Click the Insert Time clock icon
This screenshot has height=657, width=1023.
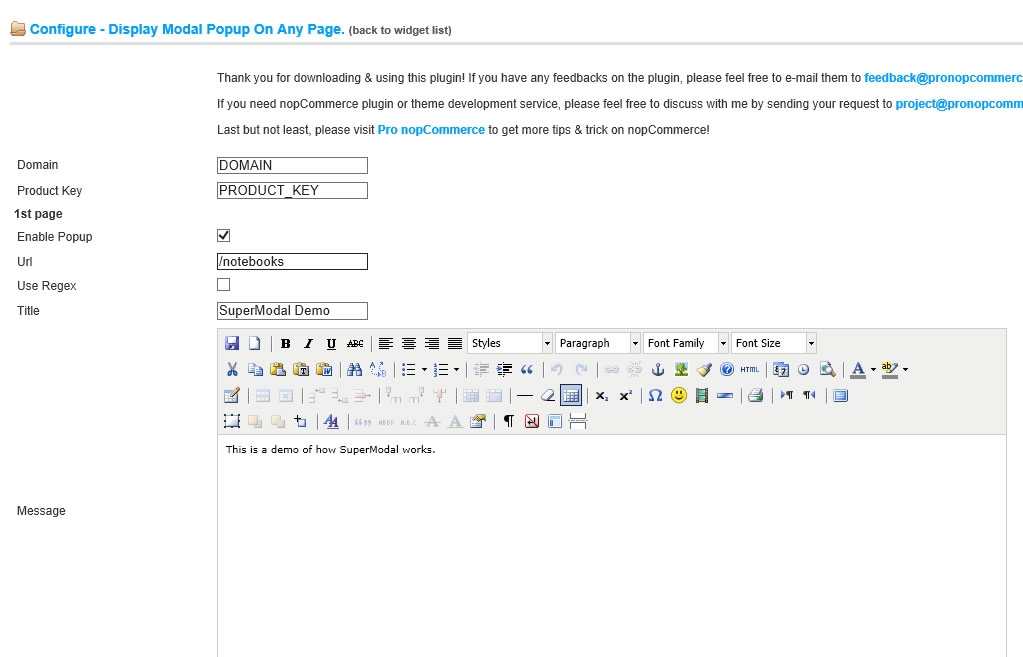click(x=803, y=369)
